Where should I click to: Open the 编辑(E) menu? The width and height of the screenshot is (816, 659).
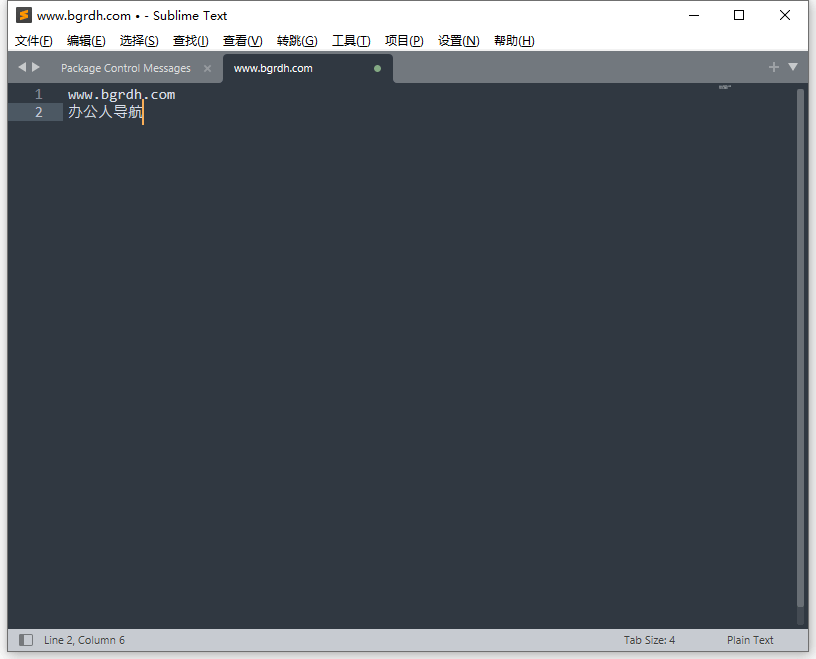(x=86, y=41)
